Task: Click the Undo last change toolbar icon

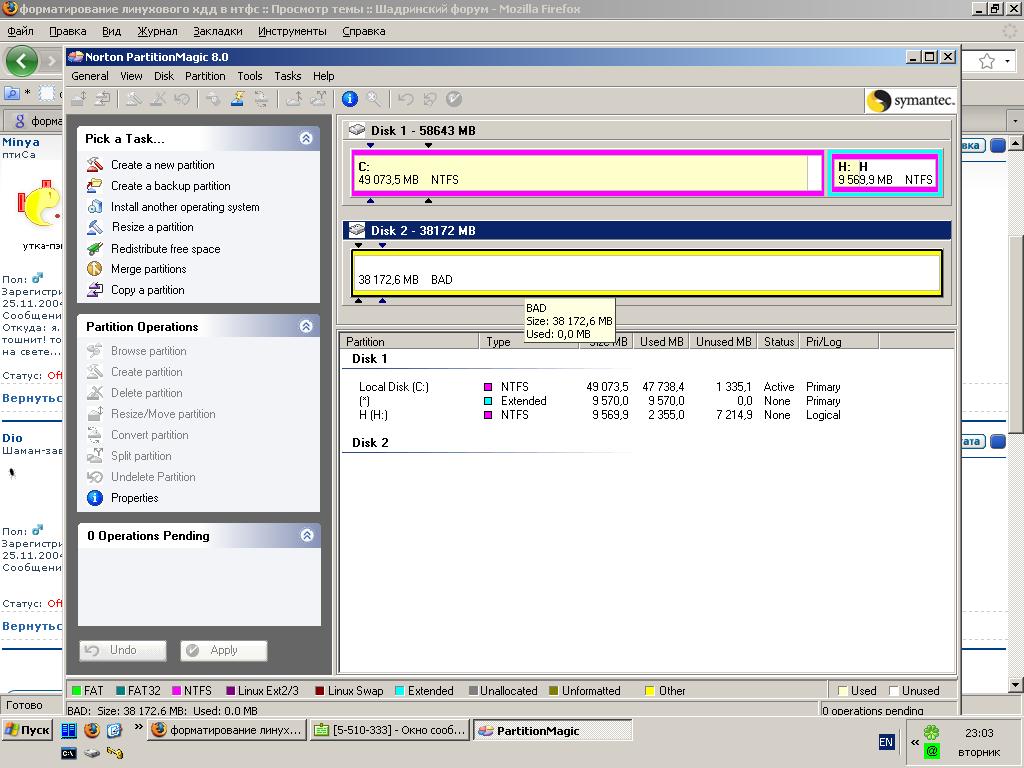Action: point(406,99)
